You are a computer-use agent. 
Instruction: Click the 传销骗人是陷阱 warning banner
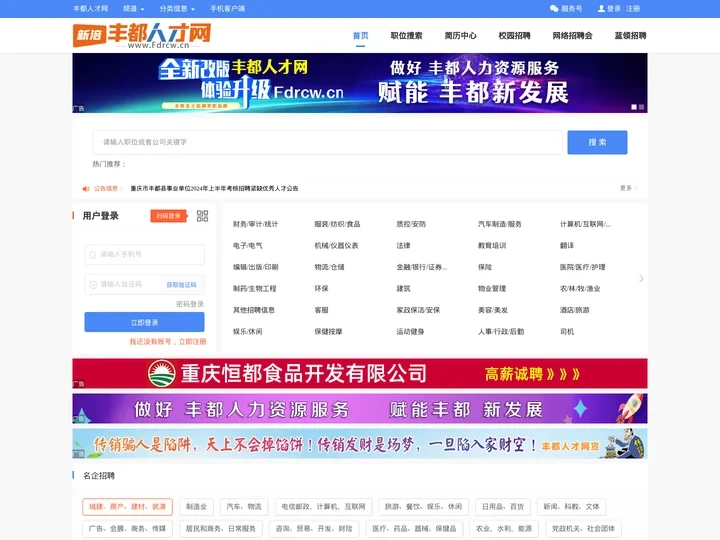tap(360, 444)
